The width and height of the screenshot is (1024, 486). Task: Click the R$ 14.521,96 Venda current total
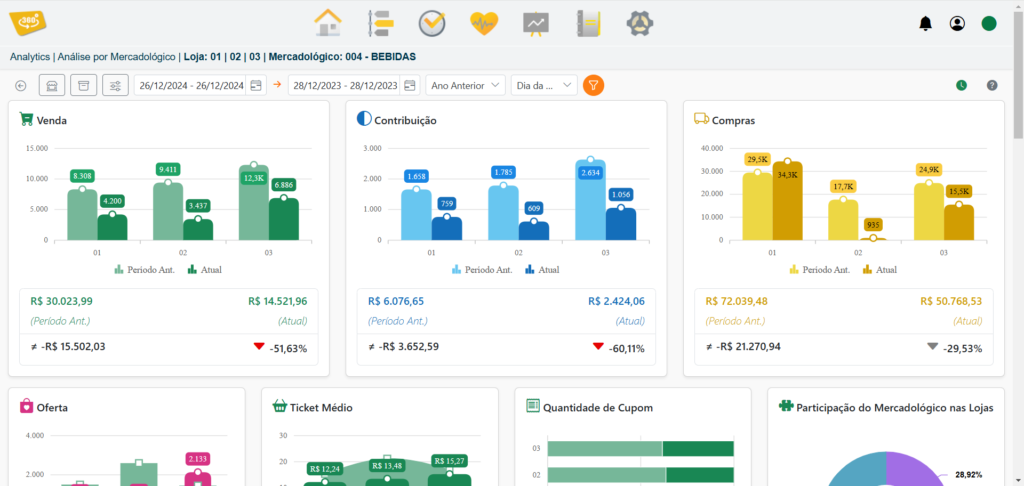[278, 301]
